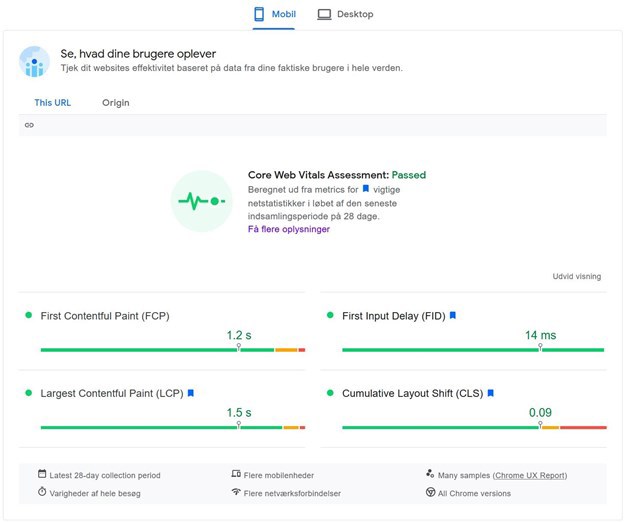This screenshot has width=626, height=522.
Task: Select the Origin tab
Action: (x=116, y=103)
